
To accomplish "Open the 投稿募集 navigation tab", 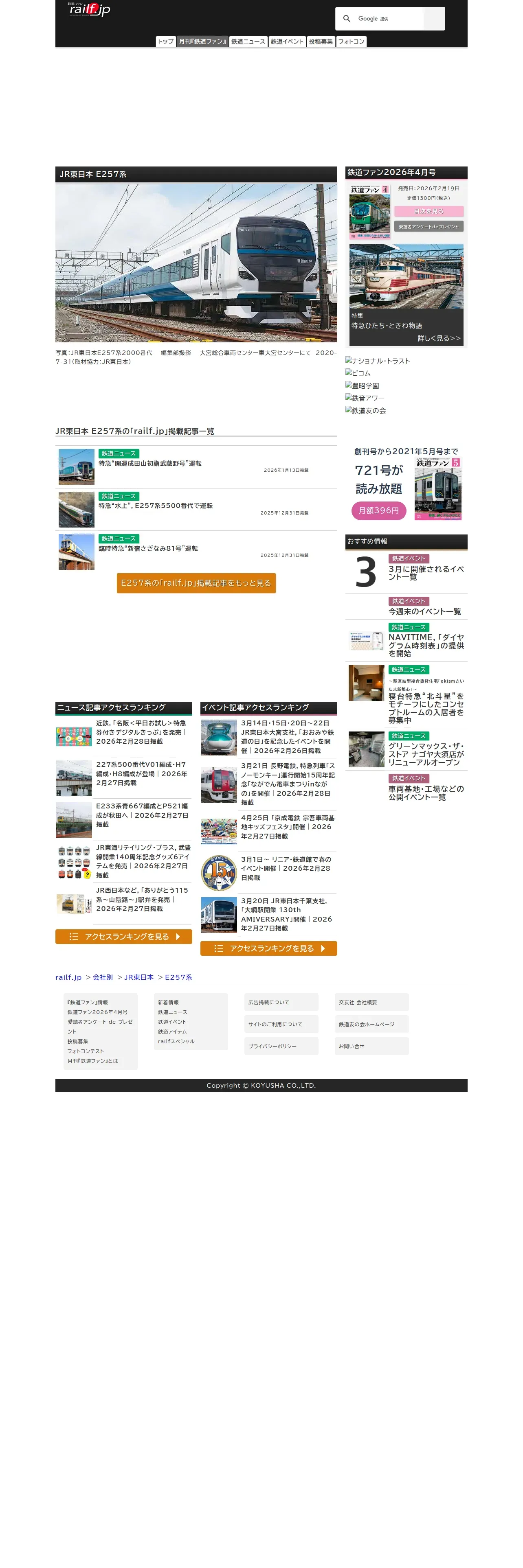I will click(x=321, y=42).
